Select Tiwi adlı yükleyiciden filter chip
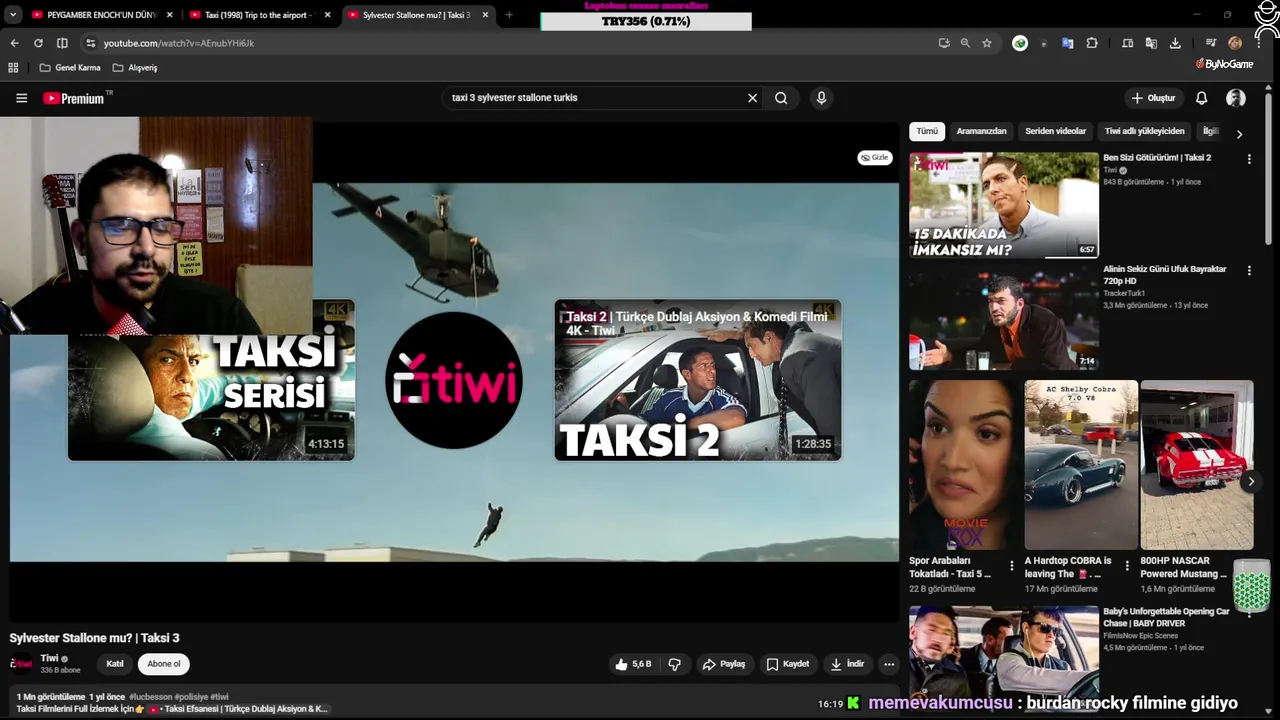This screenshot has width=1280, height=720. [1144, 131]
